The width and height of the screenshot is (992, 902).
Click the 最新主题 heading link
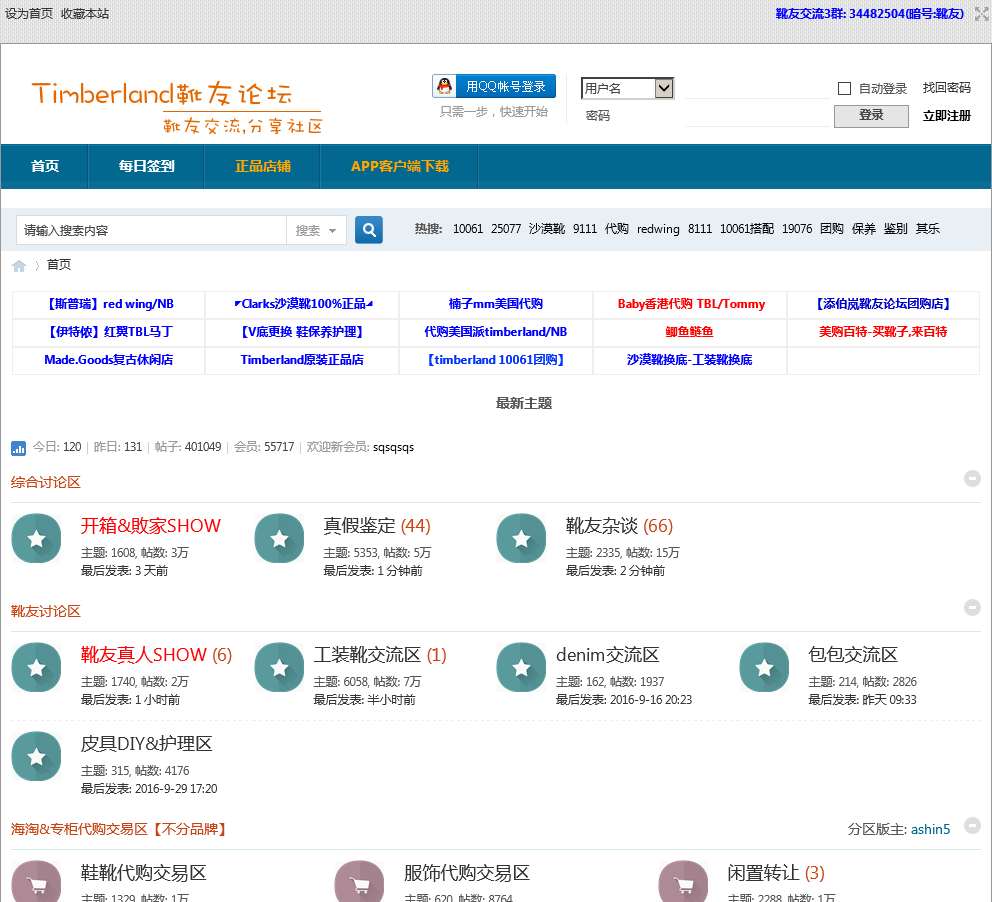pos(524,403)
